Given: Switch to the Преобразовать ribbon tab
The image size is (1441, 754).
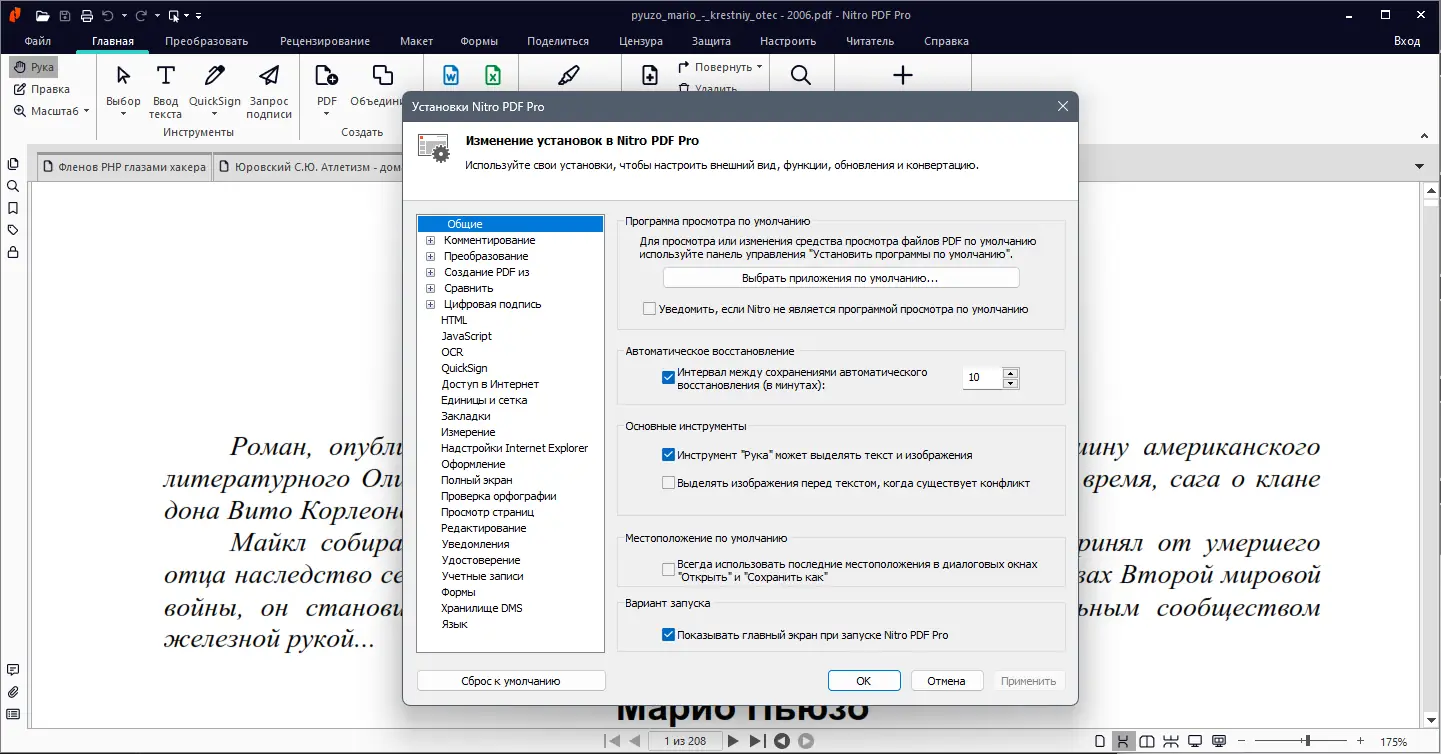Looking at the screenshot, I should click(x=207, y=41).
